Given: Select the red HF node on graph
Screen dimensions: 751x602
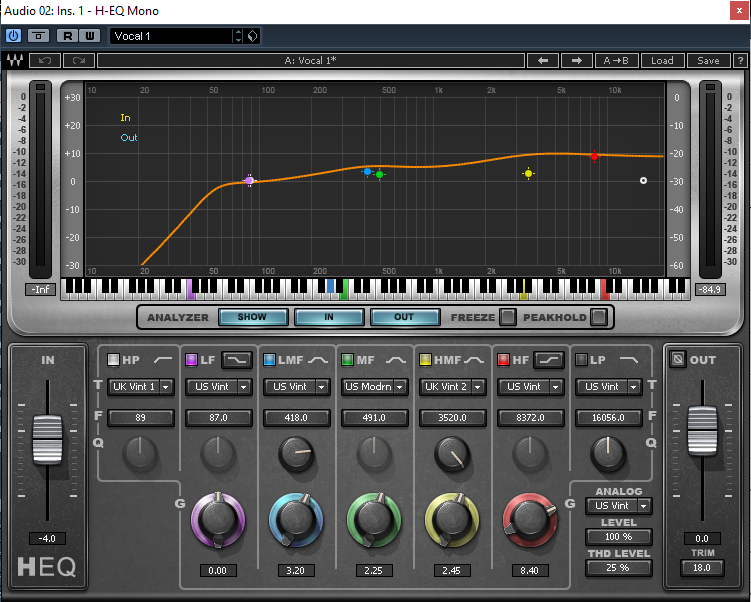Looking at the screenshot, I should pos(594,156).
